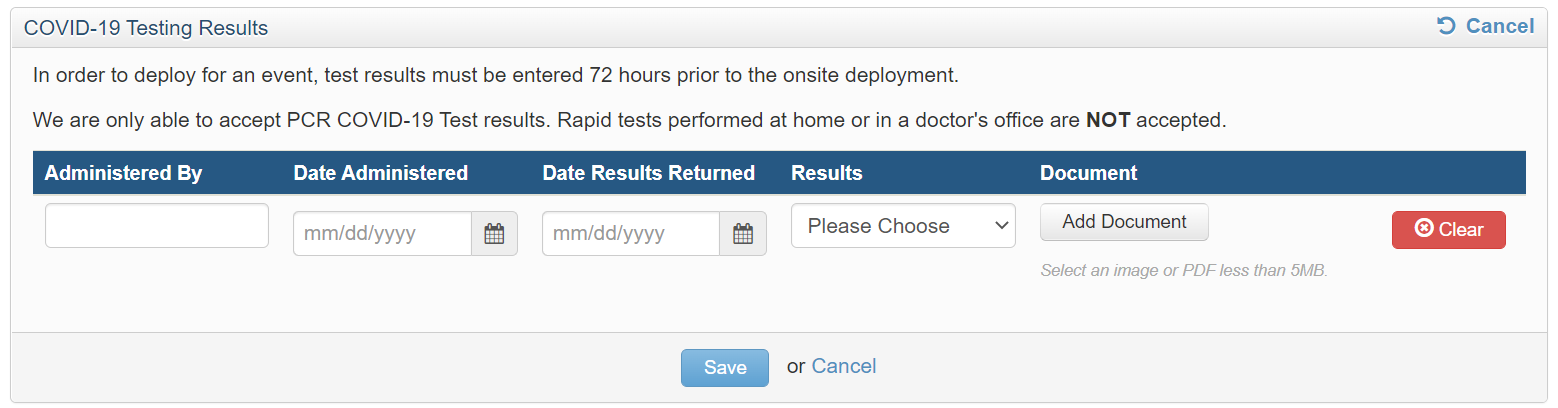1558x408 pixels.
Task: Open the Date Results Returned calendar icon
Action: [x=742, y=234]
